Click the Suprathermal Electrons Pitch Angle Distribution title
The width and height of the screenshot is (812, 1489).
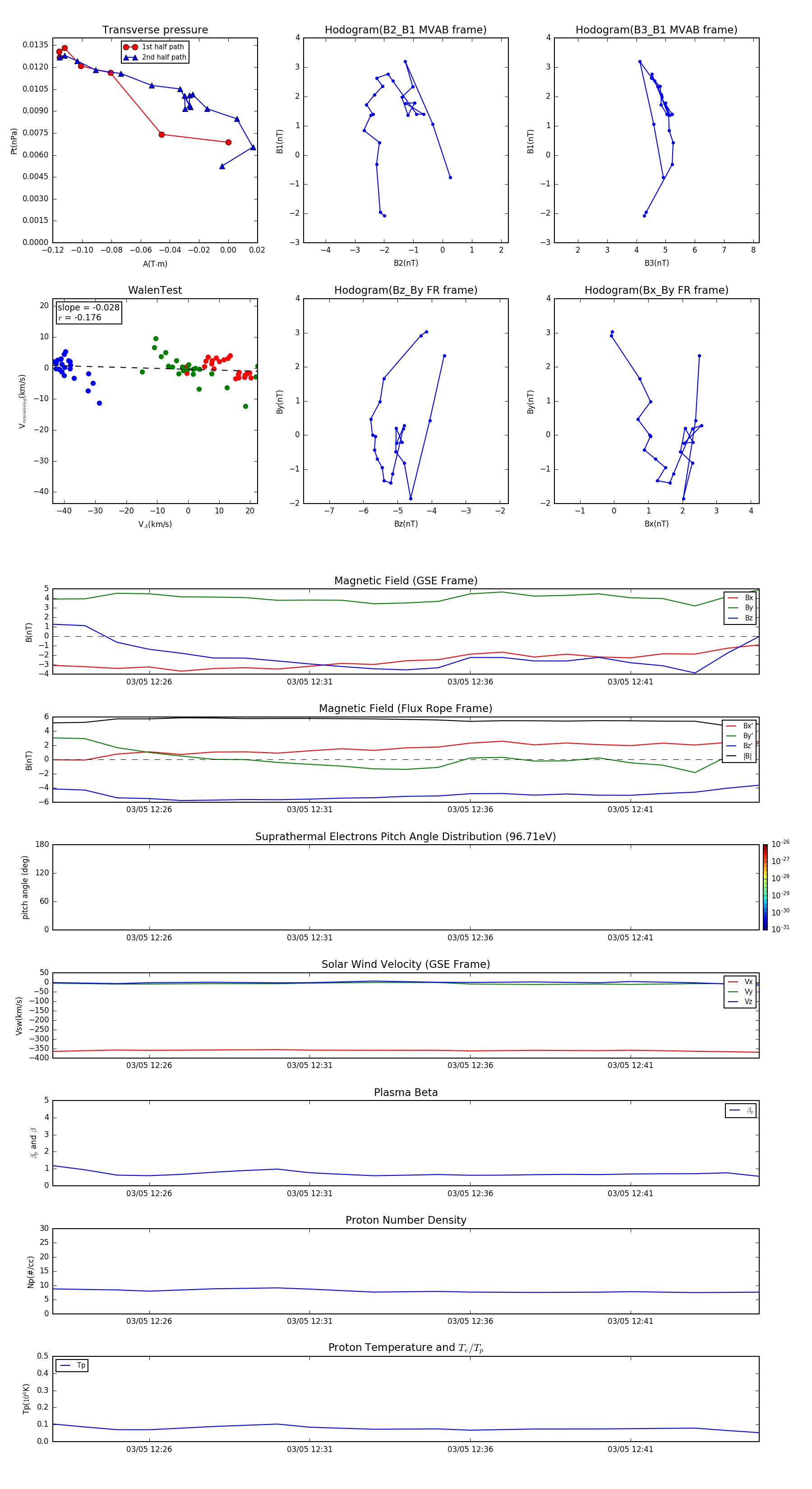point(406,837)
